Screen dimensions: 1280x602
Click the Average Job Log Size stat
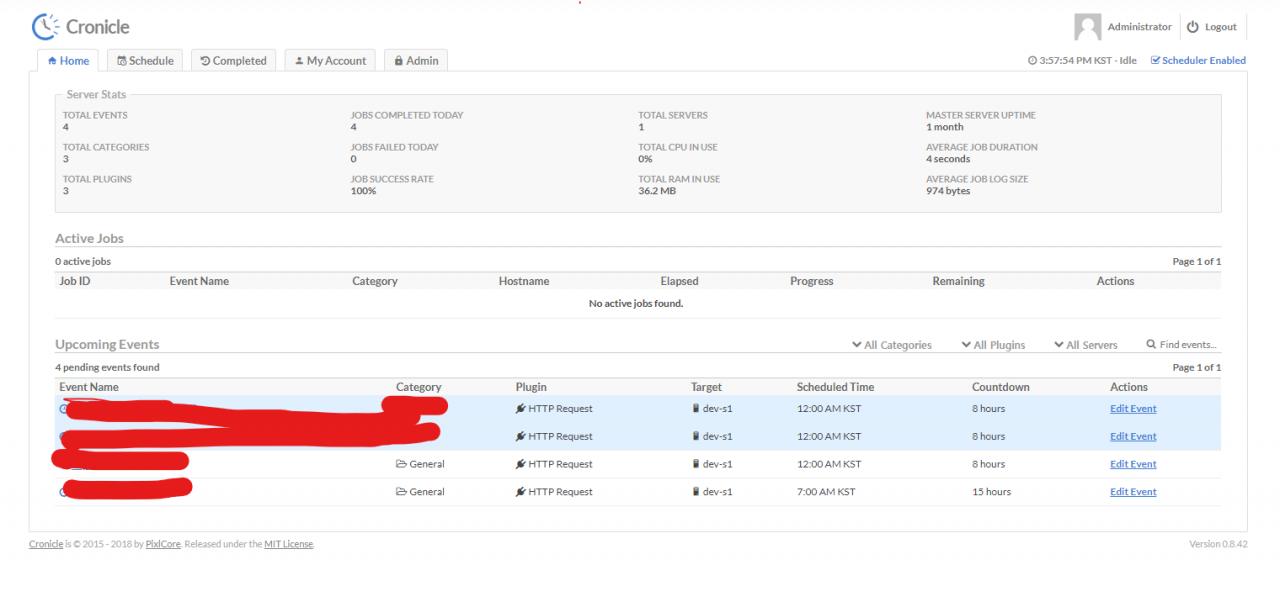pos(977,185)
